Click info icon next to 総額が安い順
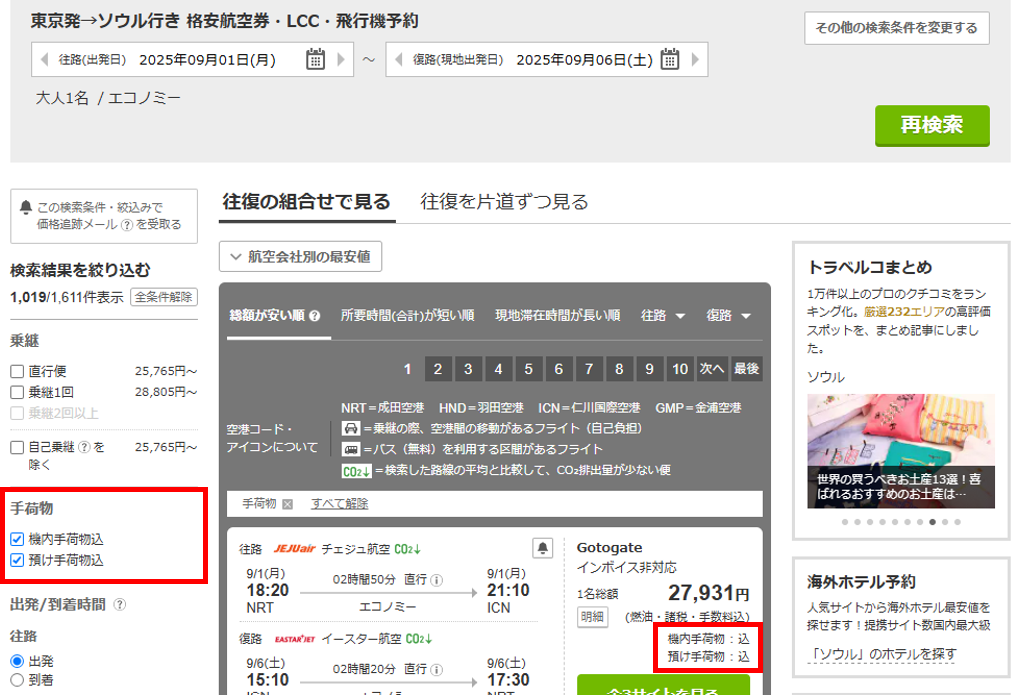The height and width of the screenshot is (695, 1018). click(x=315, y=316)
